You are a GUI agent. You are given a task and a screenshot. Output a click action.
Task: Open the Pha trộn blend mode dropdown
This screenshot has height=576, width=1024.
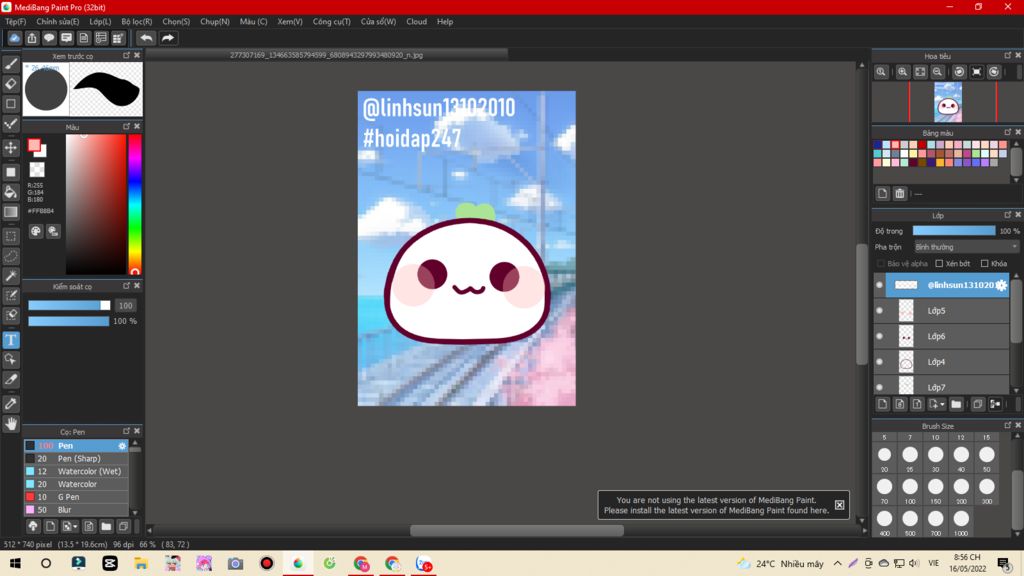[x=966, y=247]
